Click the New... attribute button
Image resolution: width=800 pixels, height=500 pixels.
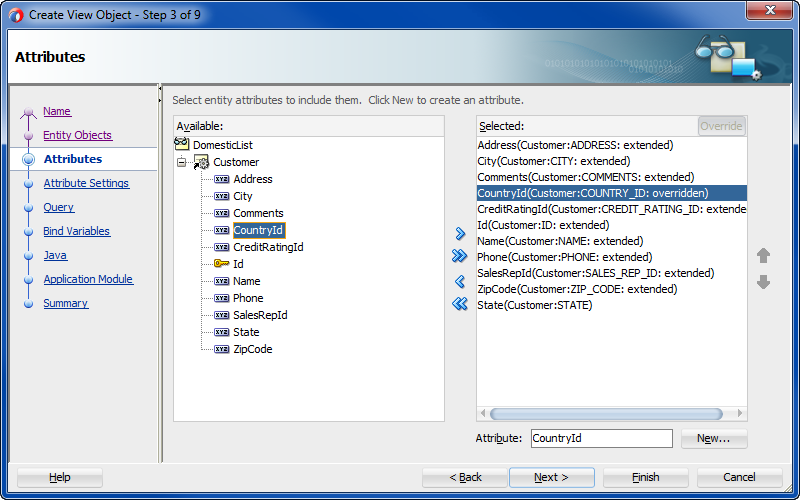click(714, 439)
